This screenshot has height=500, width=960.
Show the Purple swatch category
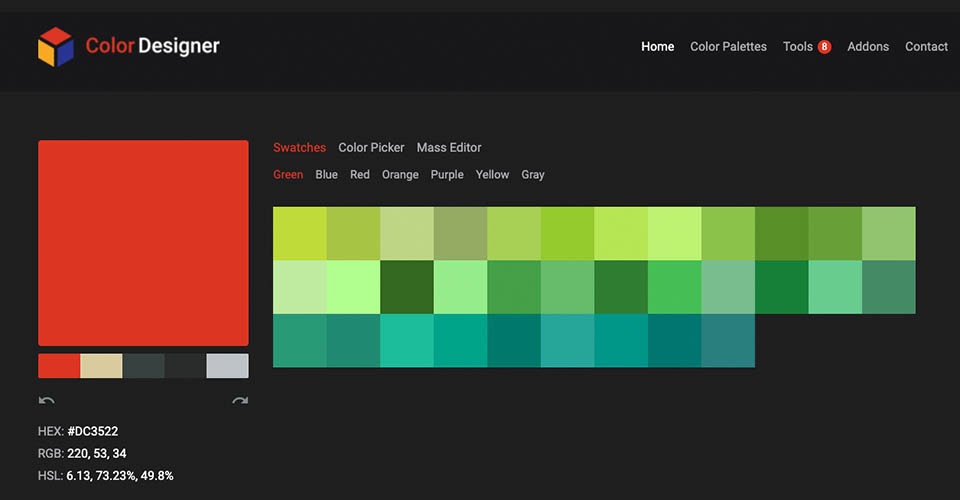pos(447,175)
